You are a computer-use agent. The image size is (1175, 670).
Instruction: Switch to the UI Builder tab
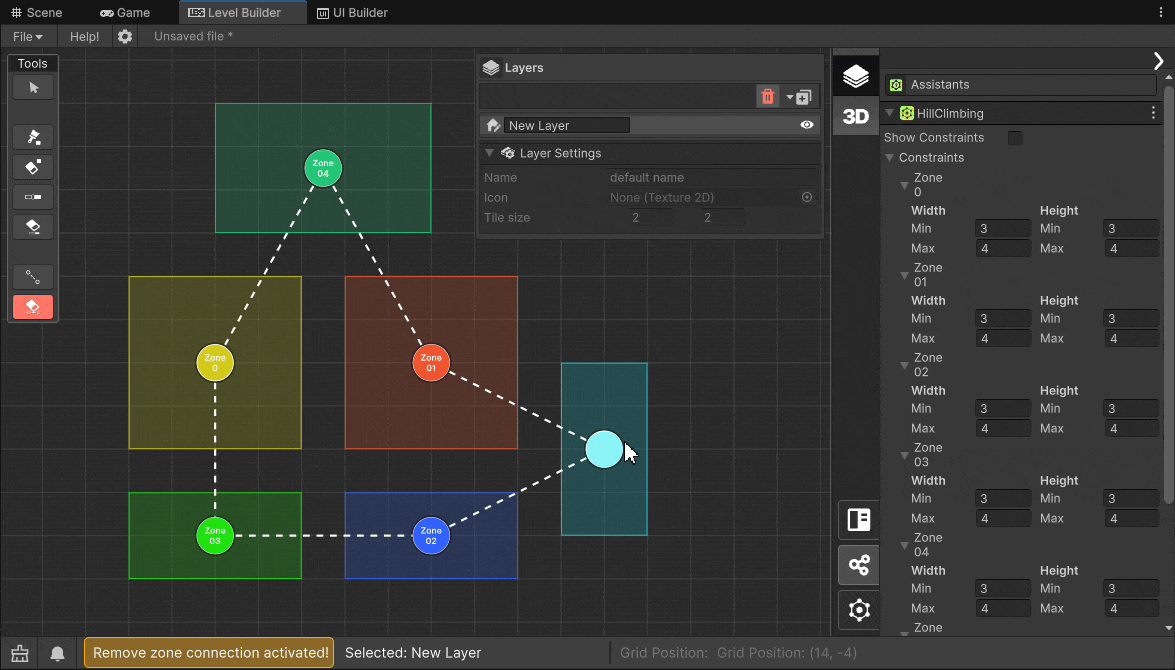(x=352, y=13)
